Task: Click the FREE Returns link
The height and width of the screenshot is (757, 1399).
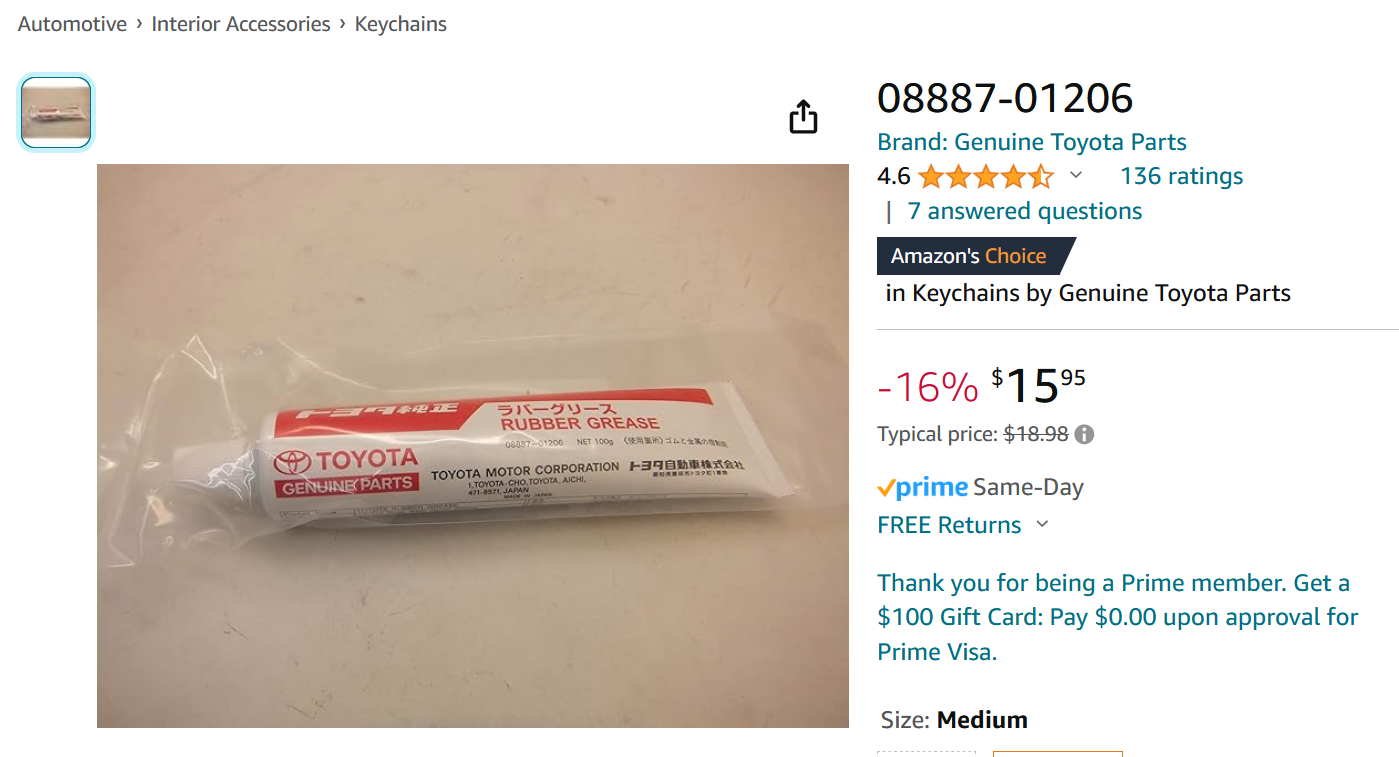Action: click(949, 525)
